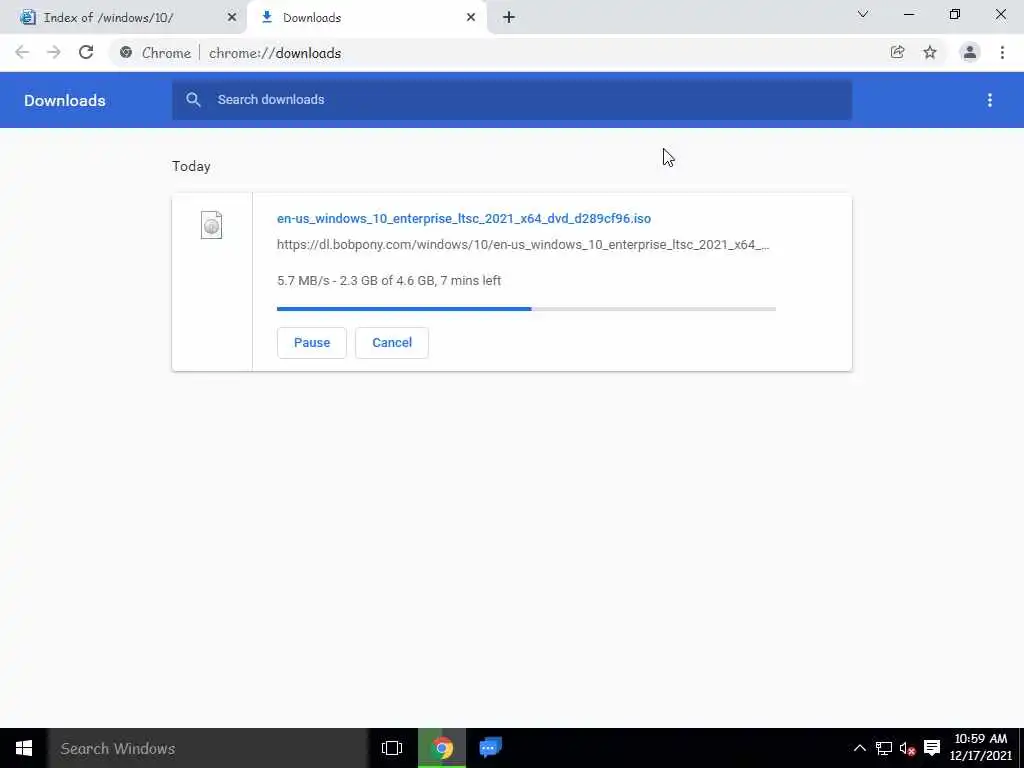Click the browser forward arrow

(x=54, y=52)
